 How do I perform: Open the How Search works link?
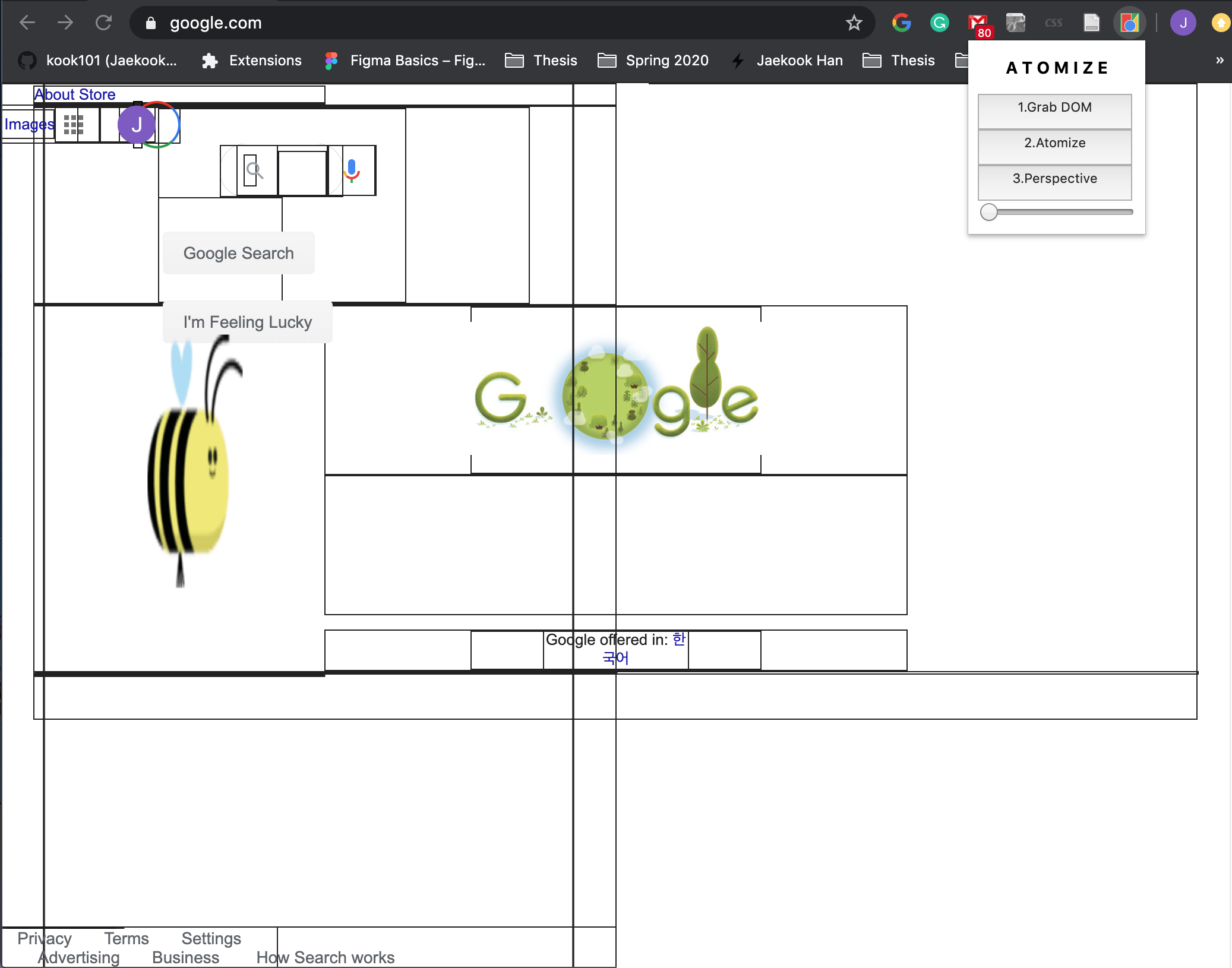pyautogui.click(x=326, y=957)
